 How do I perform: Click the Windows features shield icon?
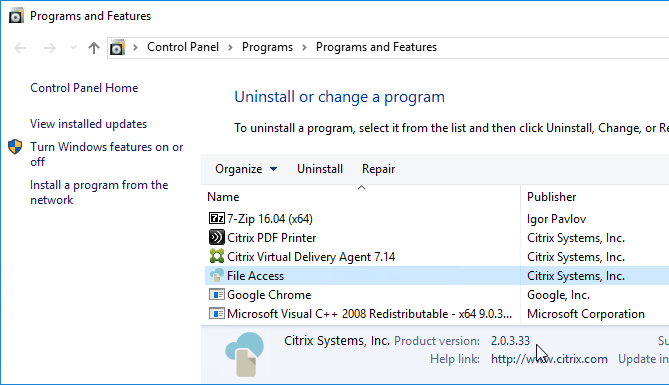[15, 147]
